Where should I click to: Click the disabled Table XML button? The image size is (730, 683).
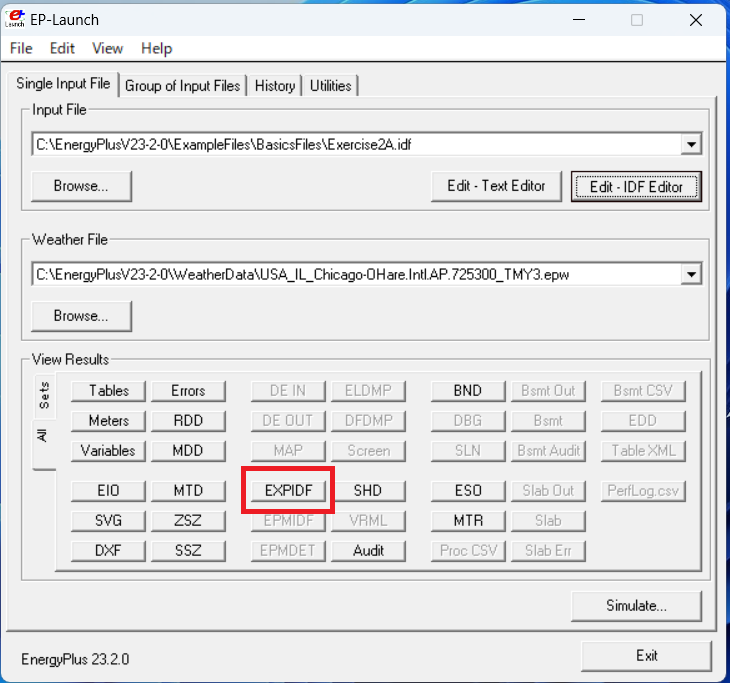pyautogui.click(x=643, y=451)
